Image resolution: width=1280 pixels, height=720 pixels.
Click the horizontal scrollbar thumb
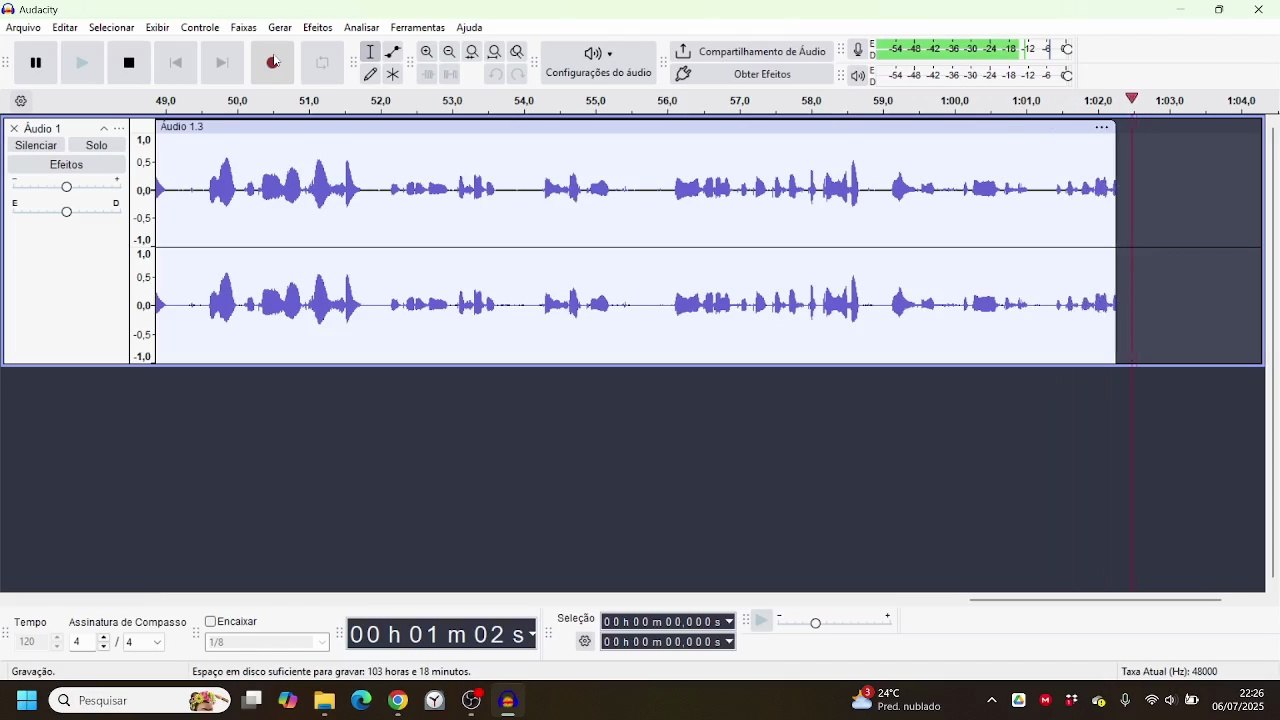point(1095,600)
